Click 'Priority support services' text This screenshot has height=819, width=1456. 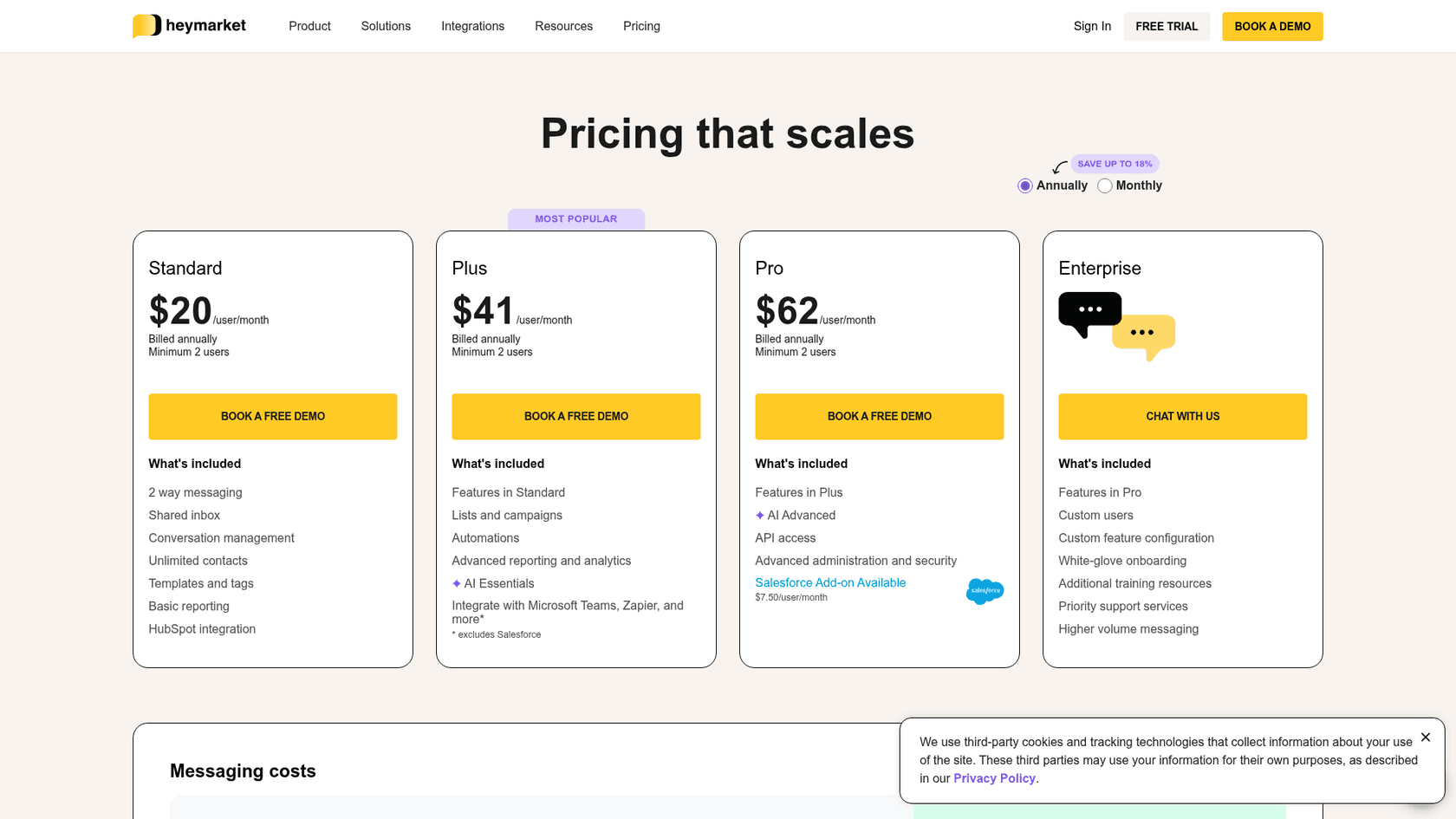point(1123,607)
